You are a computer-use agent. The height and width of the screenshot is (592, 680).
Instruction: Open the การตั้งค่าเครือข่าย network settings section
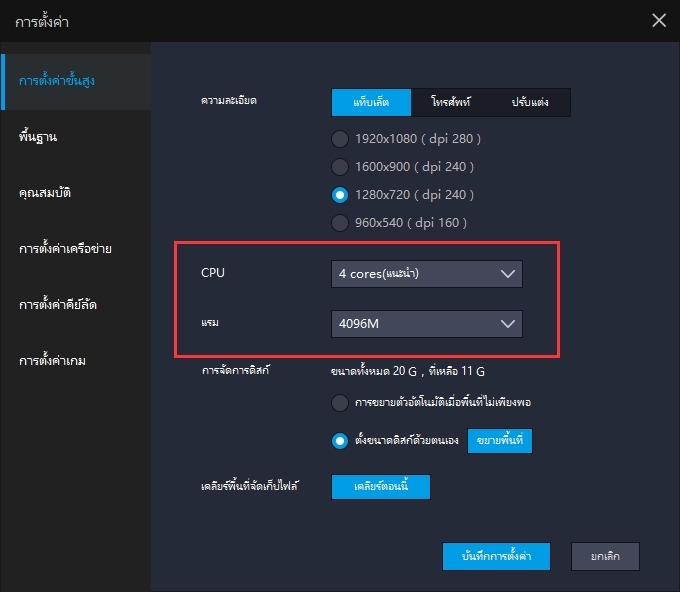point(70,248)
